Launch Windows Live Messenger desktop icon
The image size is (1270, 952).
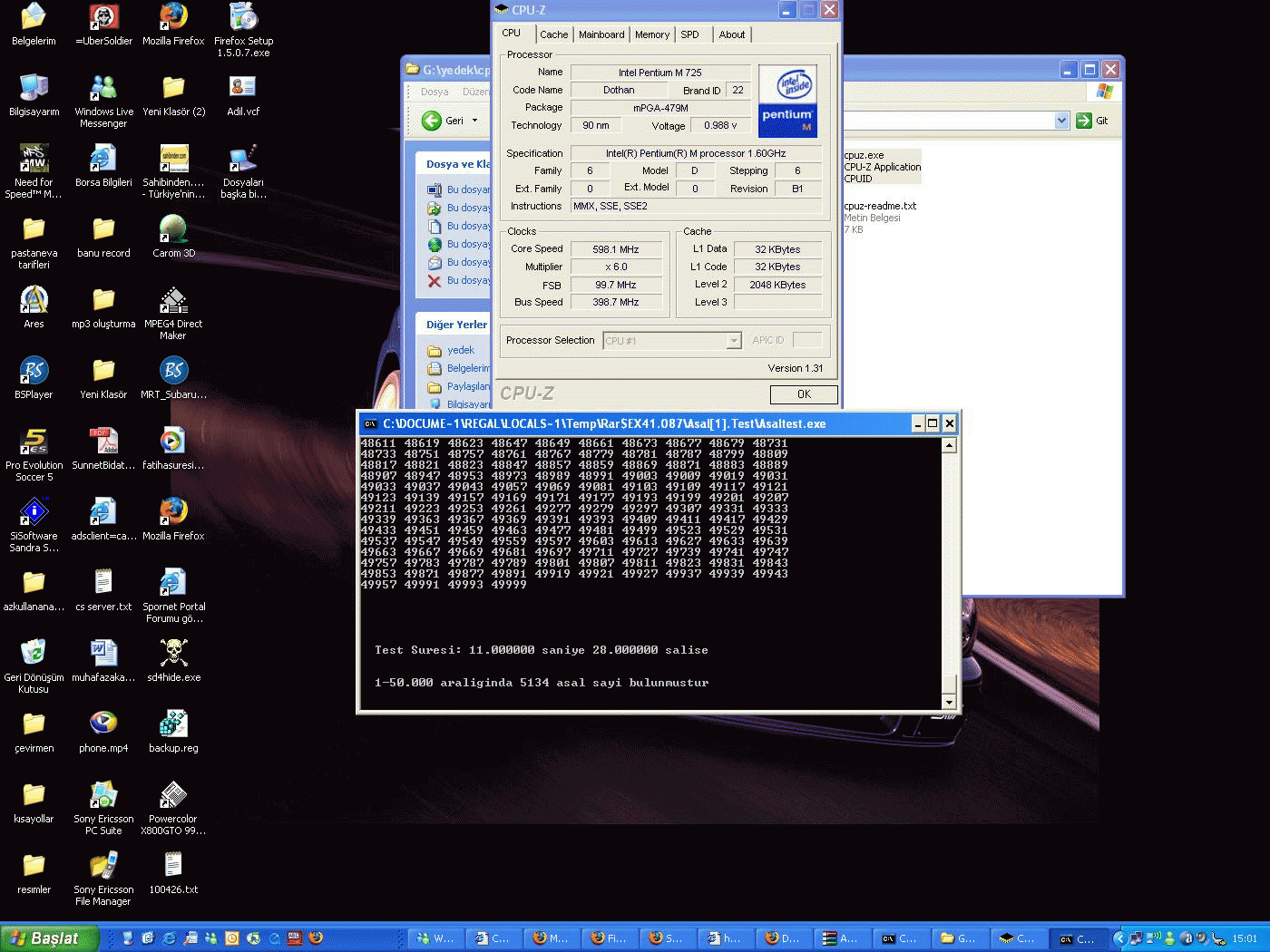103,100
